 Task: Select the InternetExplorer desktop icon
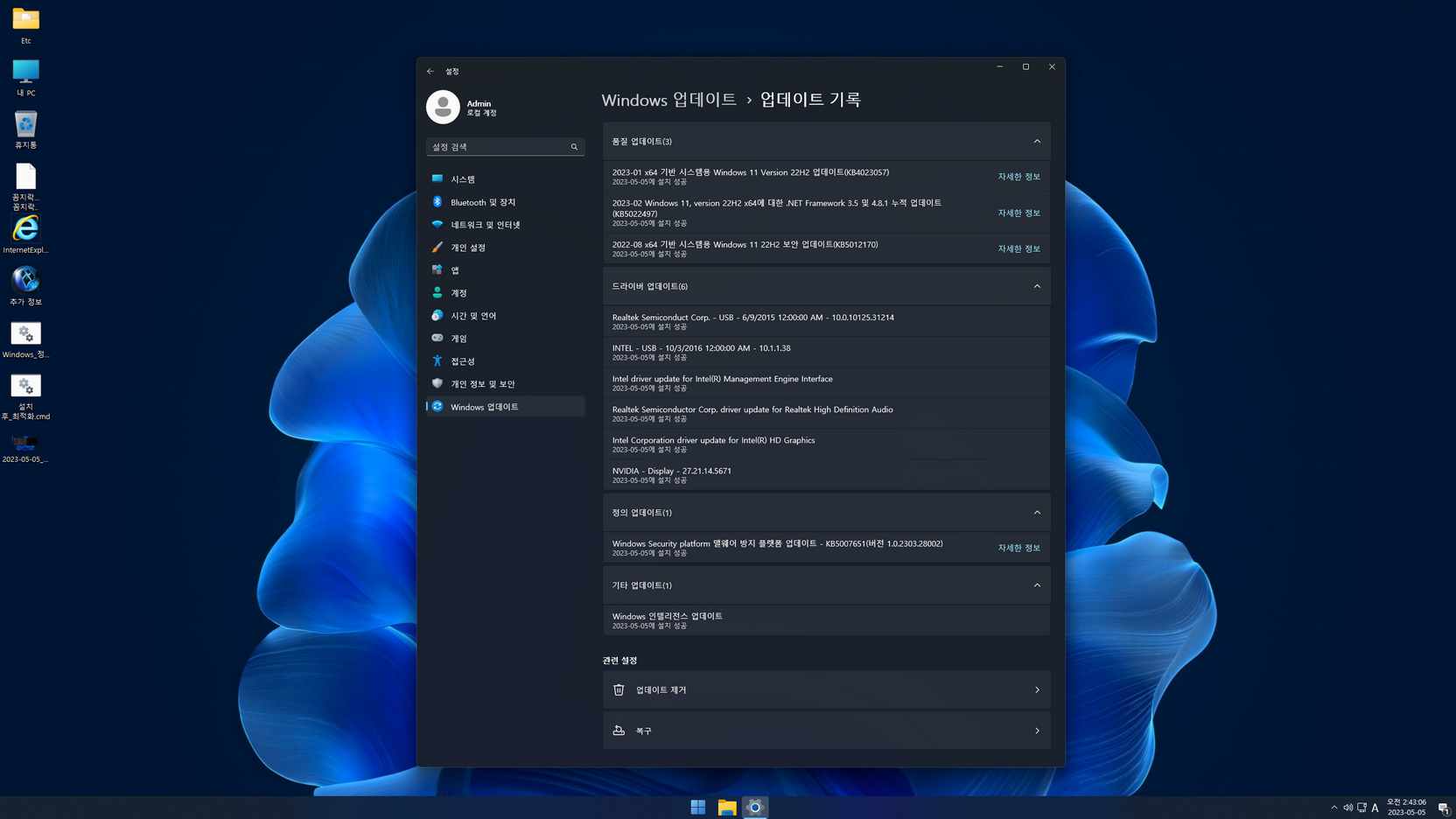coord(25,234)
